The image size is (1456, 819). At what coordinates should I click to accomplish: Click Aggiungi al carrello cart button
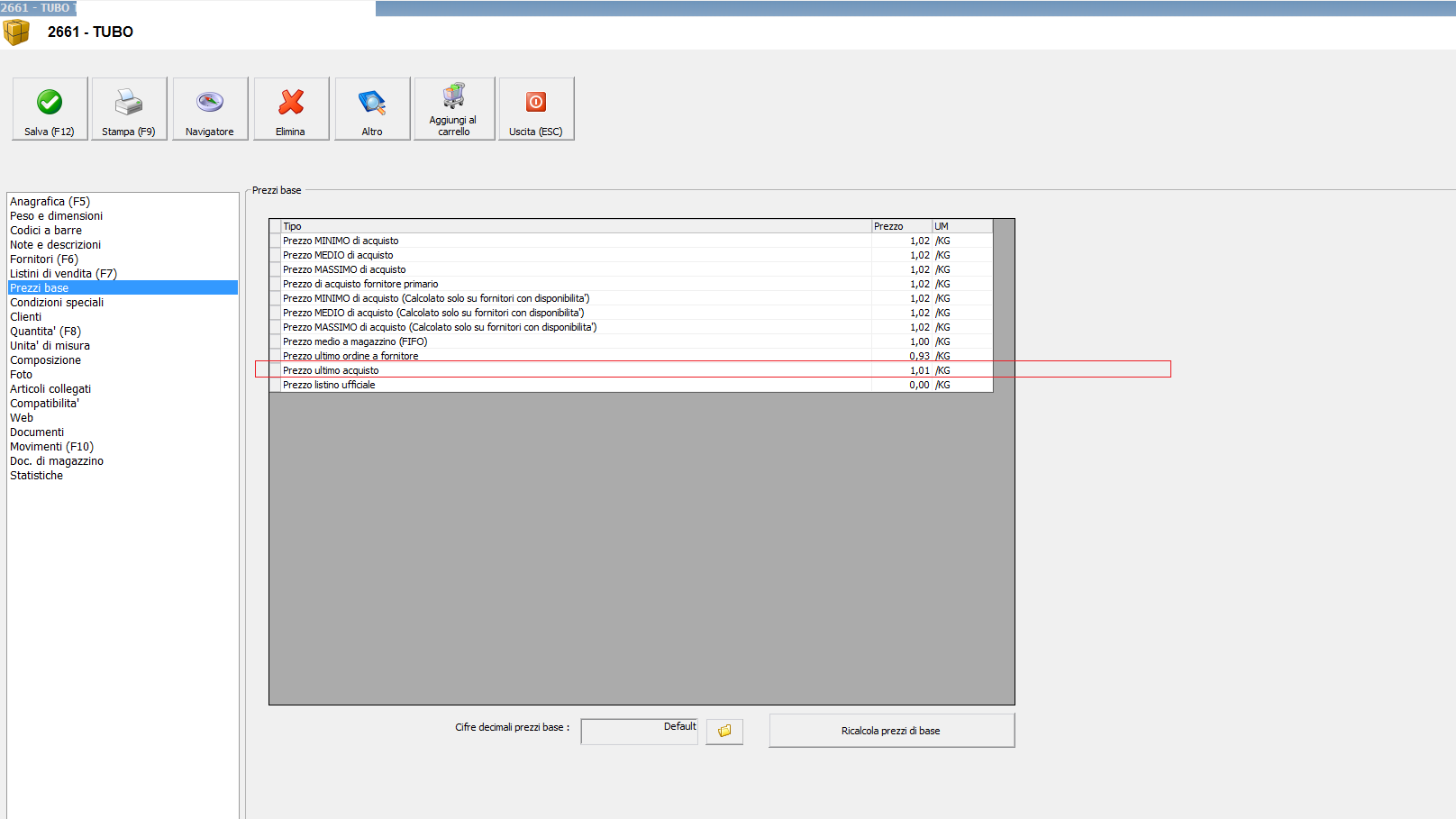(x=454, y=108)
